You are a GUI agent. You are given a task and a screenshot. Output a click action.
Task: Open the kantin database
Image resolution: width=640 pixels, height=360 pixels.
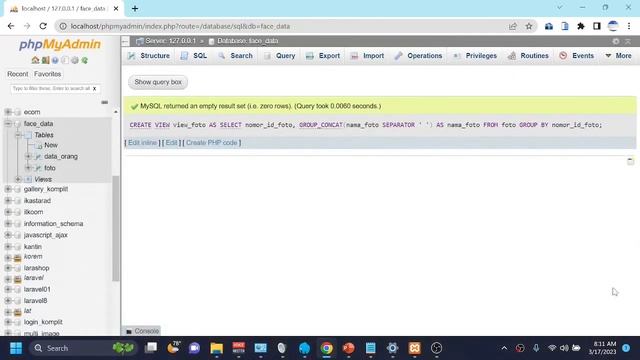point(33,247)
